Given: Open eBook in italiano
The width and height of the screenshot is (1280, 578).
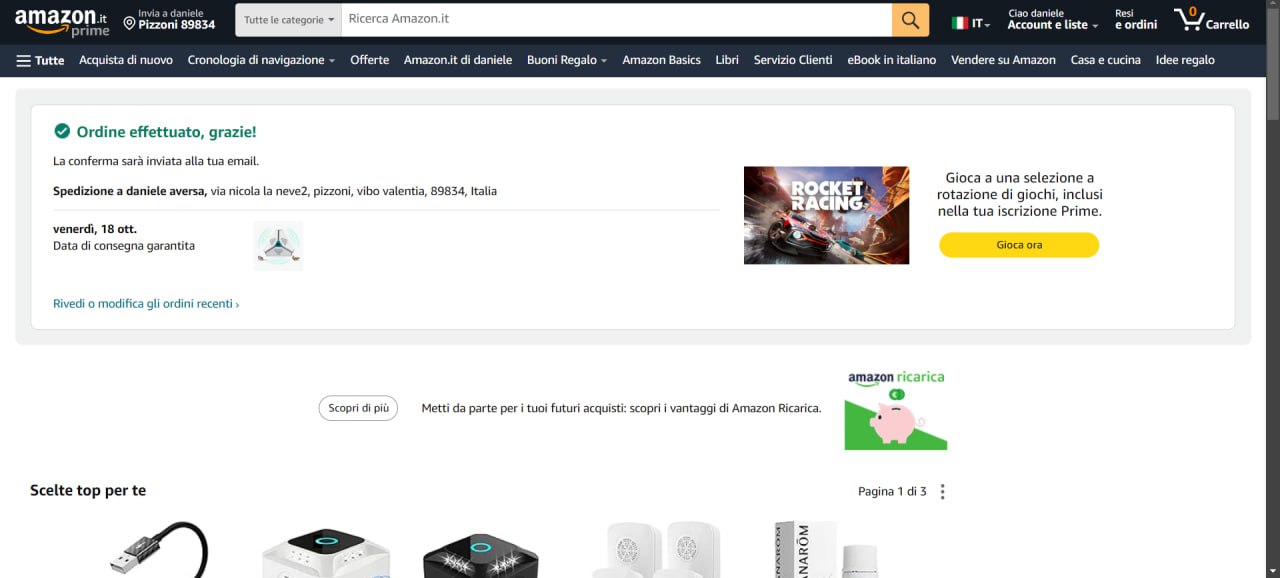Looking at the screenshot, I should click(x=892, y=60).
